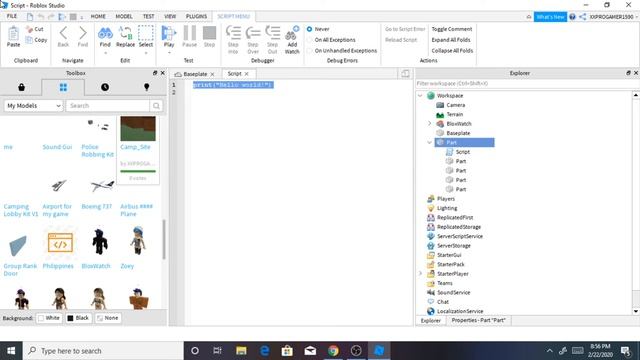This screenshot has height=360, width=640.
Task: Click Toggle Comment action
Action: (452, 29)
